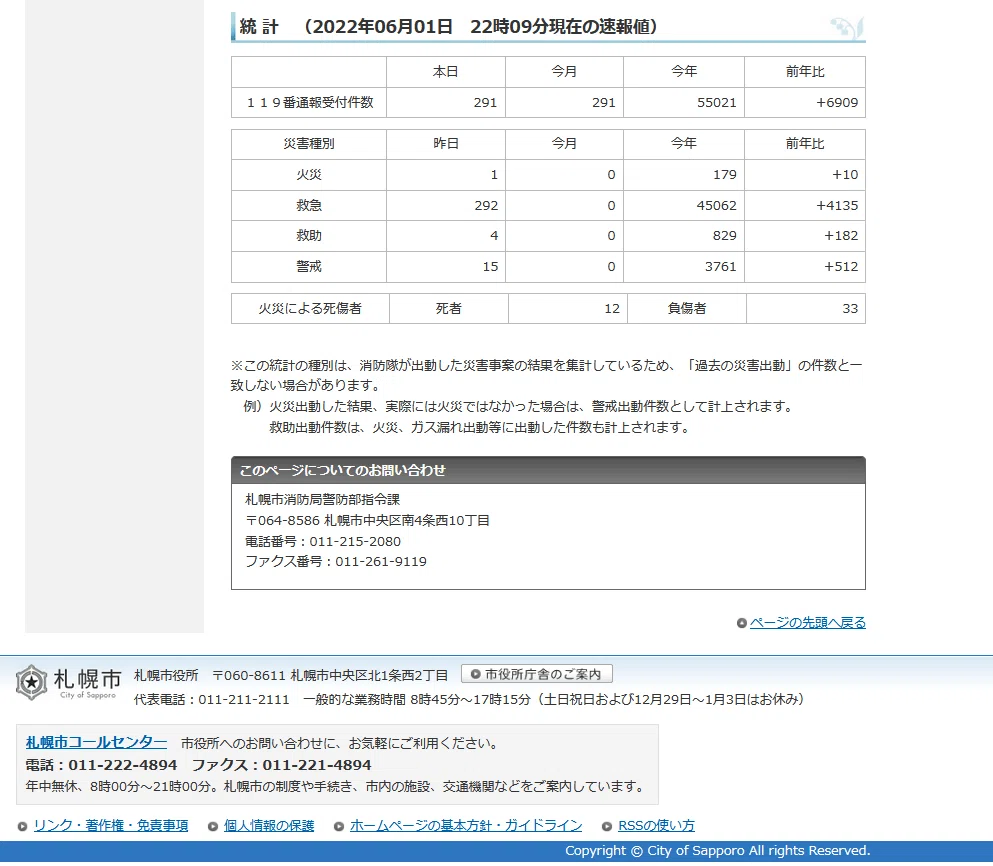
Task: Click the 〒064-8586 address line
Action: point(367,521)
